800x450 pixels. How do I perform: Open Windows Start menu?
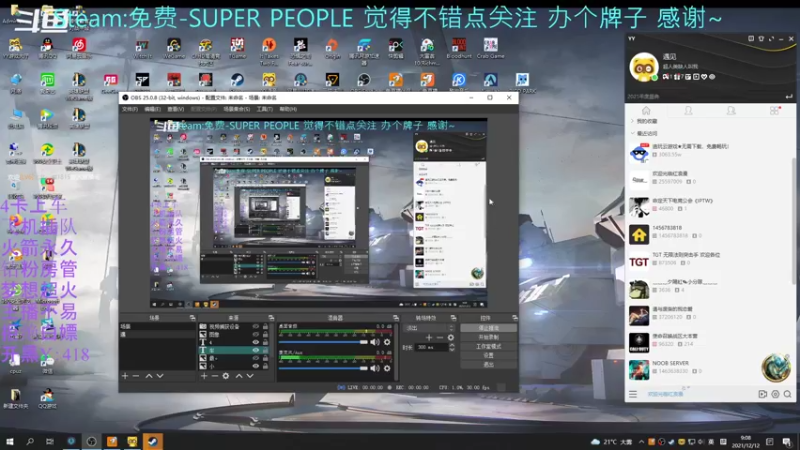coord(10,442)
